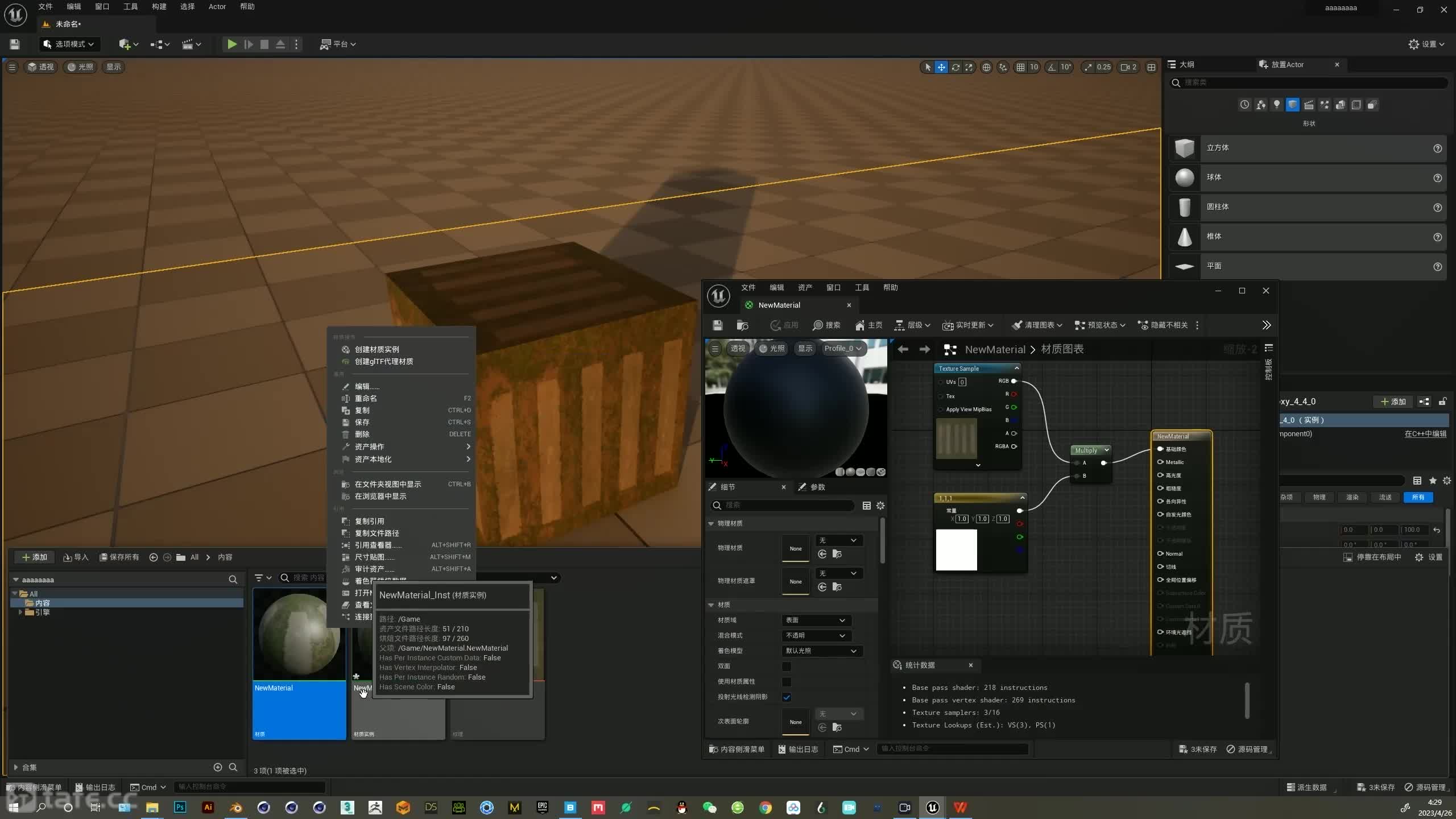Toggle the 使用材质属性 checkbox
This screenshot has height=819, width=1456.
point(787,681)
